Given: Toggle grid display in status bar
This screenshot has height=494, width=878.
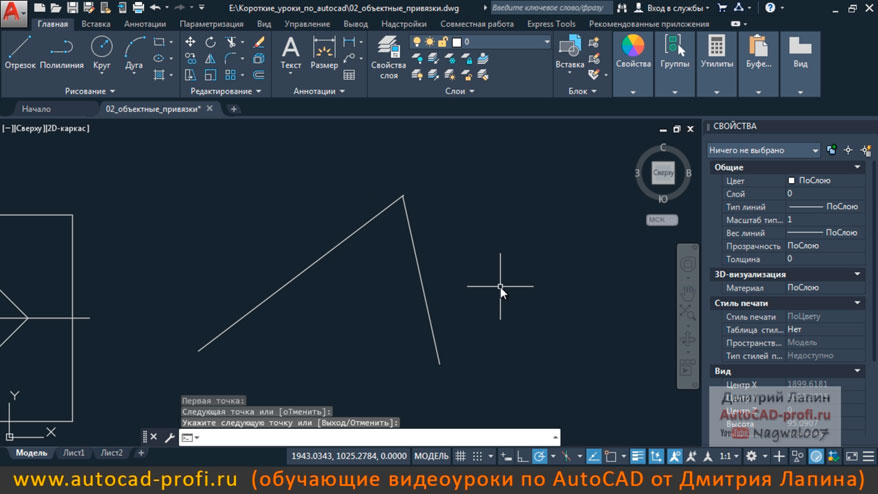Looking at the screenshot, I should coord(461,456).
